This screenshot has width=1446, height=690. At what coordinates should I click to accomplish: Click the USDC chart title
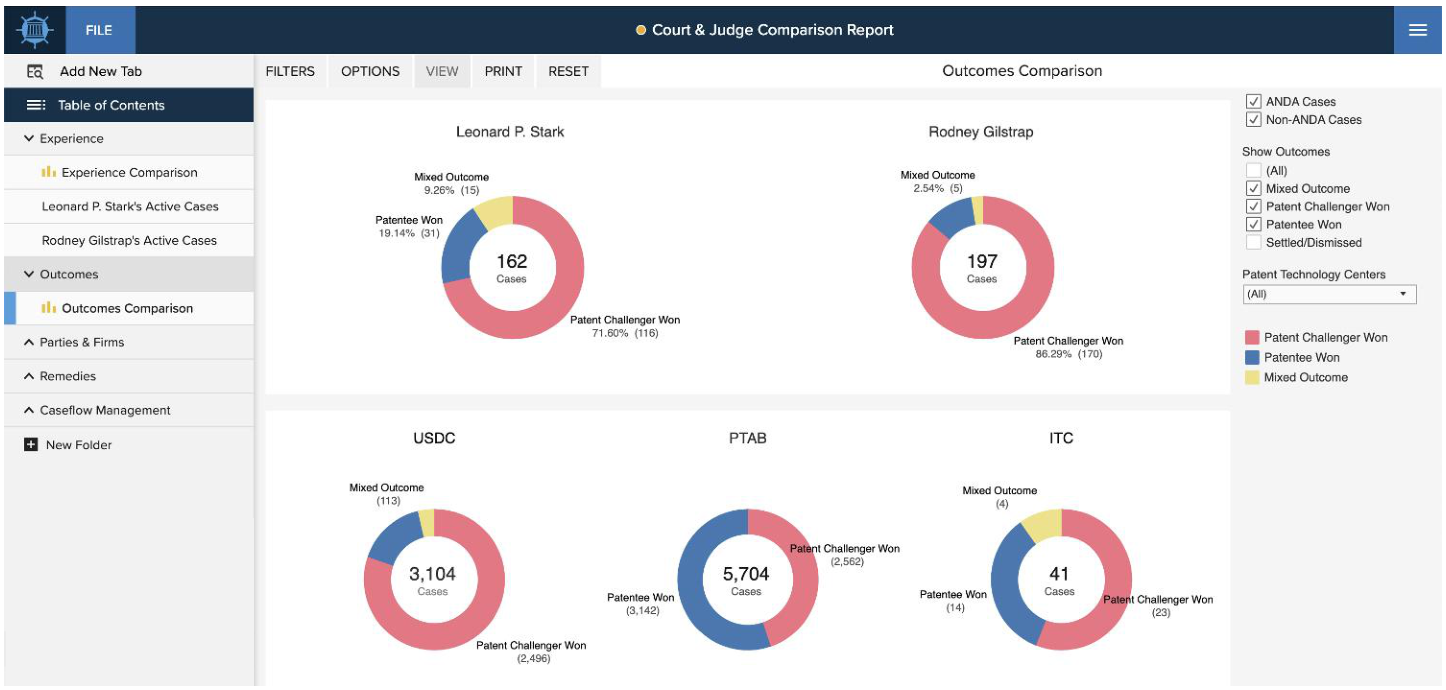[x=434, y=438]
